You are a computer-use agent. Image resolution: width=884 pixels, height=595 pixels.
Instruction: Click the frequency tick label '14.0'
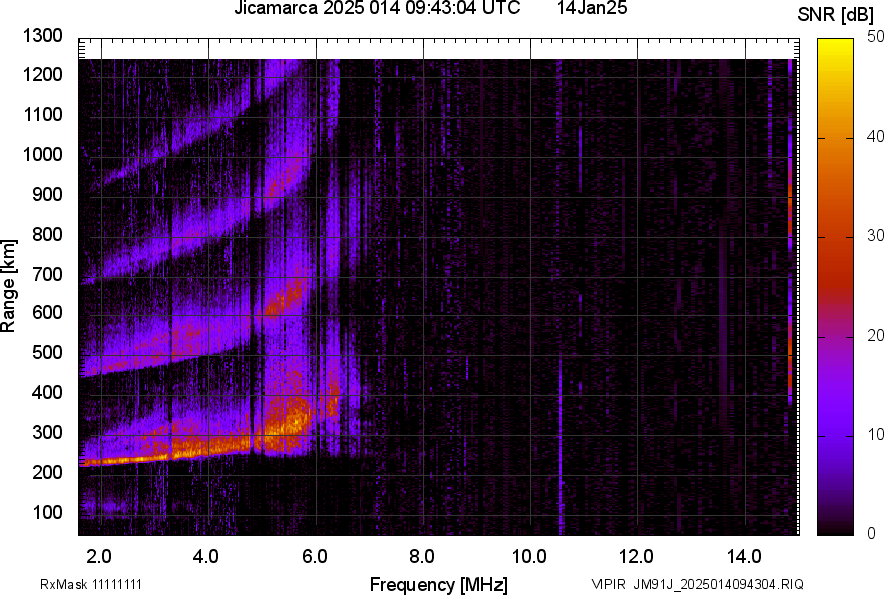pos(744,556)
